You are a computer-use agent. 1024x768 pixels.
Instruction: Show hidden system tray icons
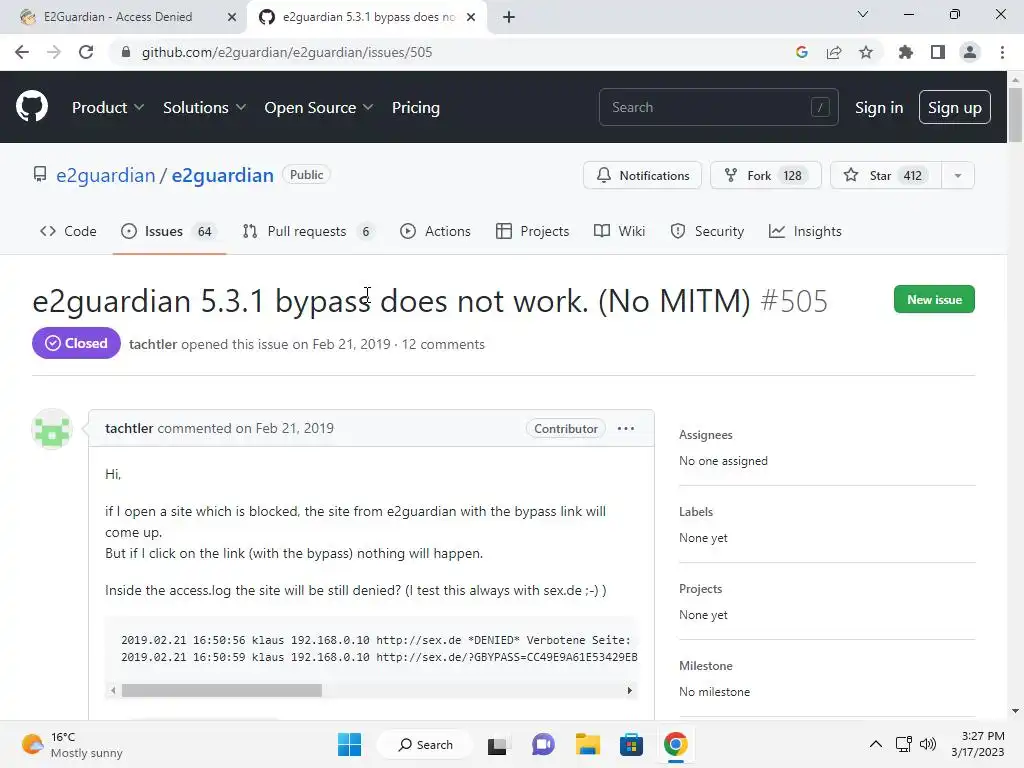876,744
